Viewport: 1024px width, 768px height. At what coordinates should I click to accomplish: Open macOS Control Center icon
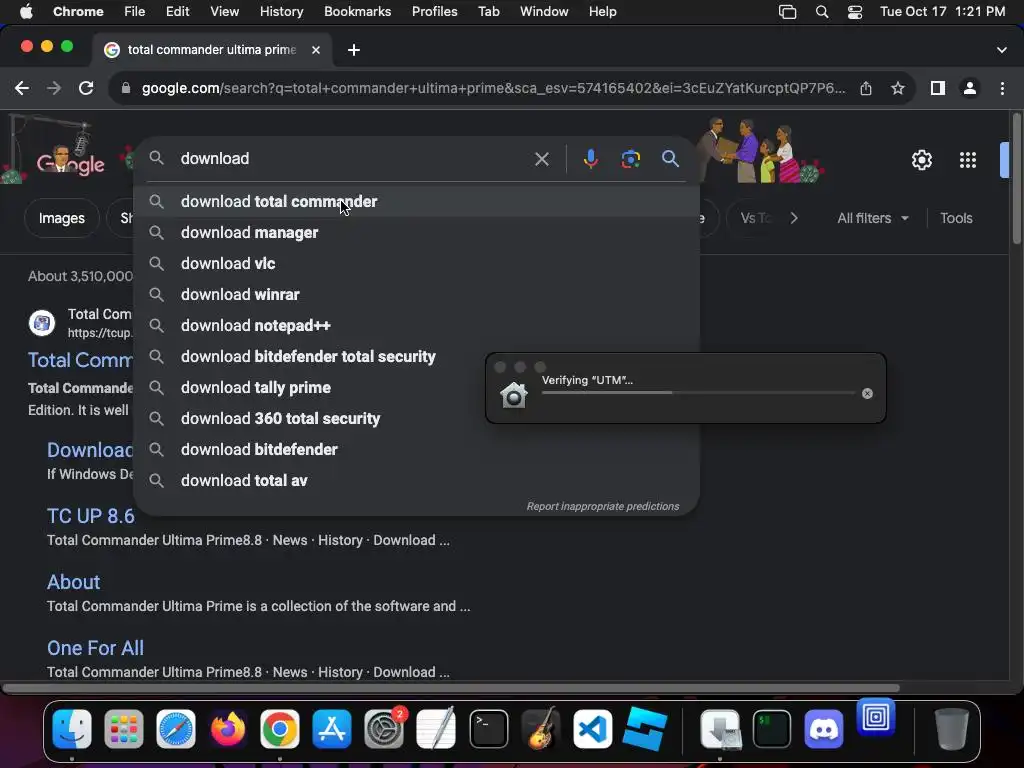[x=855, y=12]
